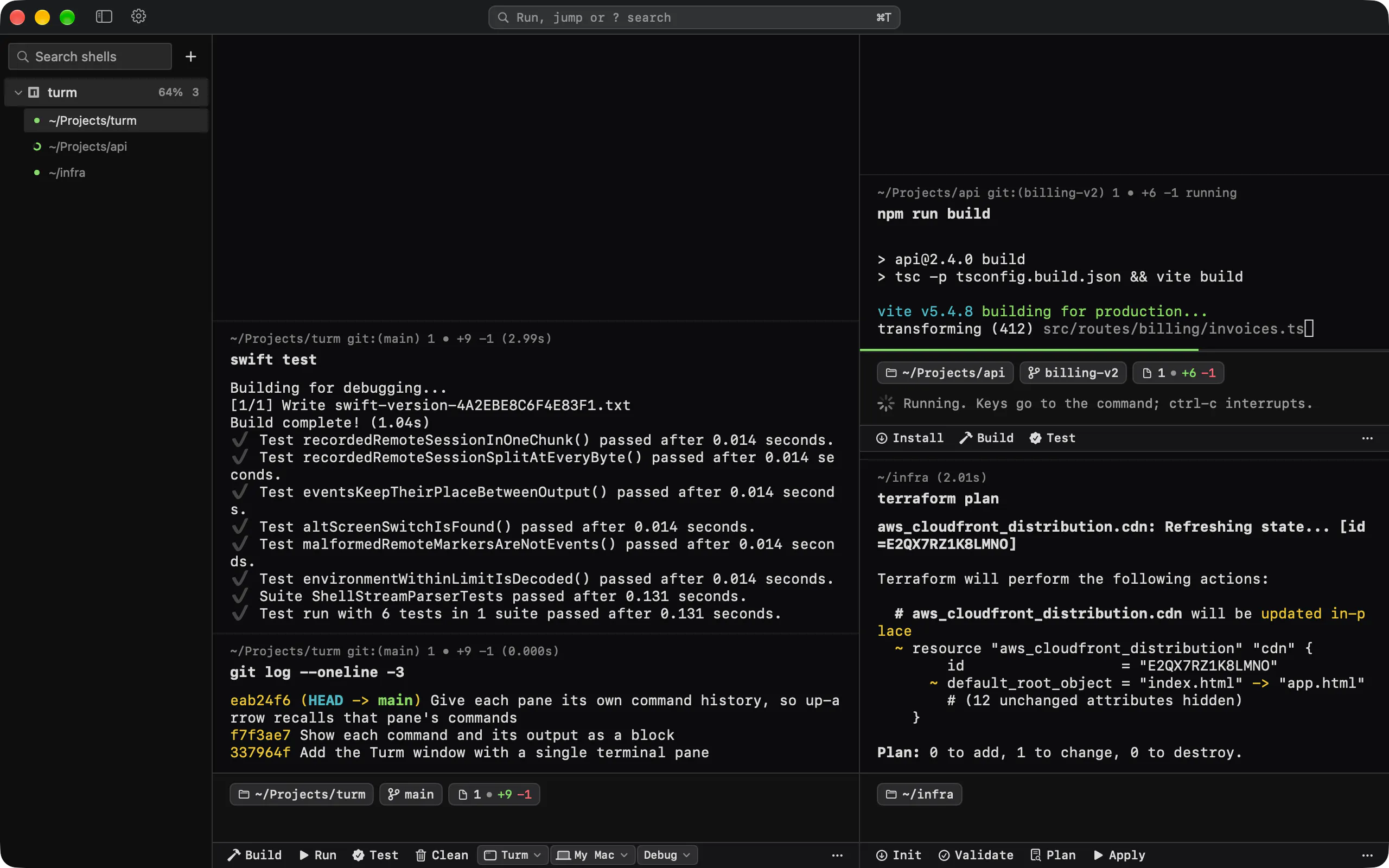Viewport: 1389px width, 868px height.
Task: Click Plan in infra pane toolbar
Action: tap(1053, 855)
